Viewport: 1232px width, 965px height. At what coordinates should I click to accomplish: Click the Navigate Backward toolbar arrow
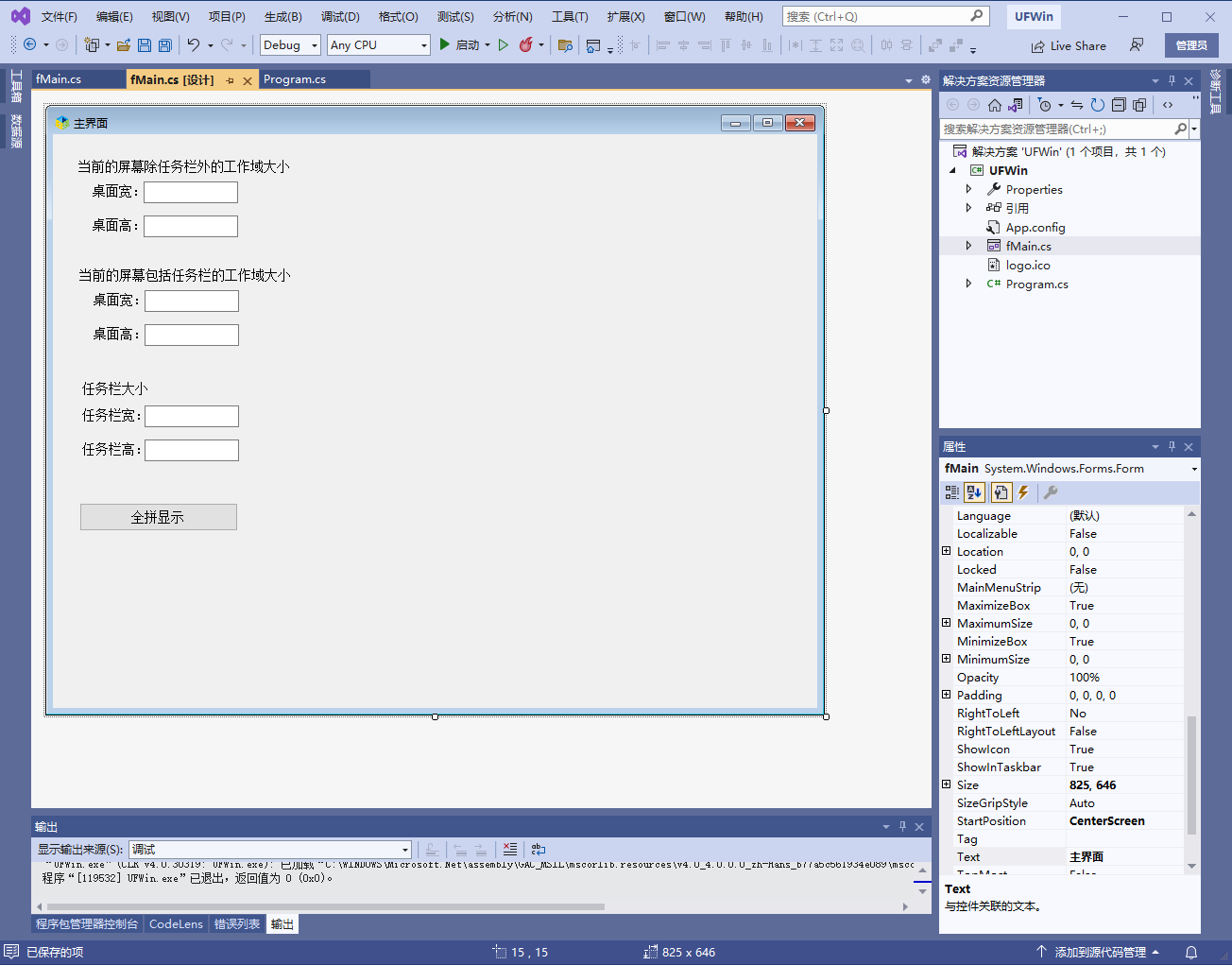click(29, 44)
